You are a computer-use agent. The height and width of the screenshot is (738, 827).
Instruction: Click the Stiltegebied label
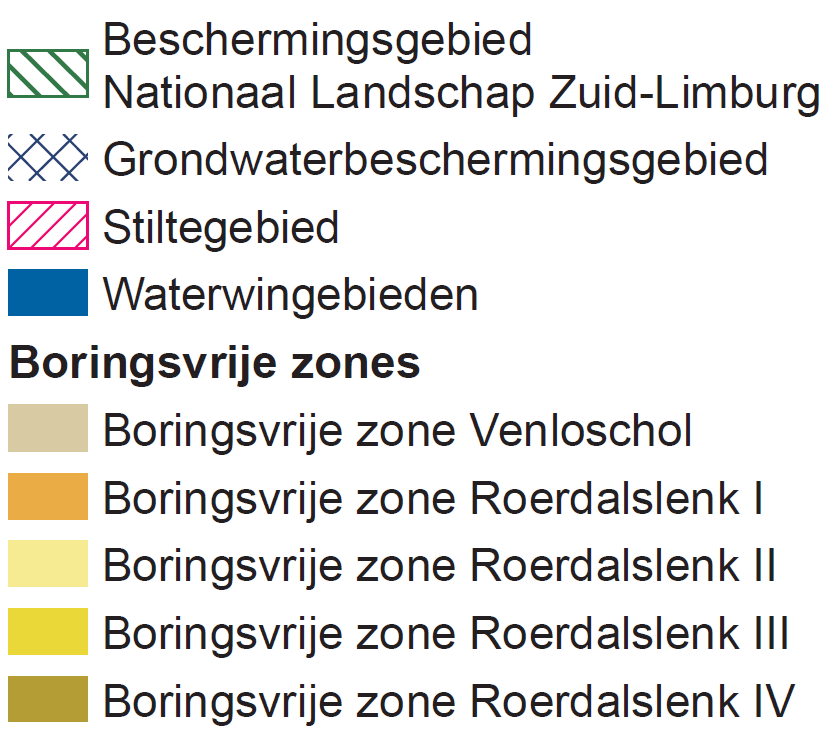click(221, 228)
